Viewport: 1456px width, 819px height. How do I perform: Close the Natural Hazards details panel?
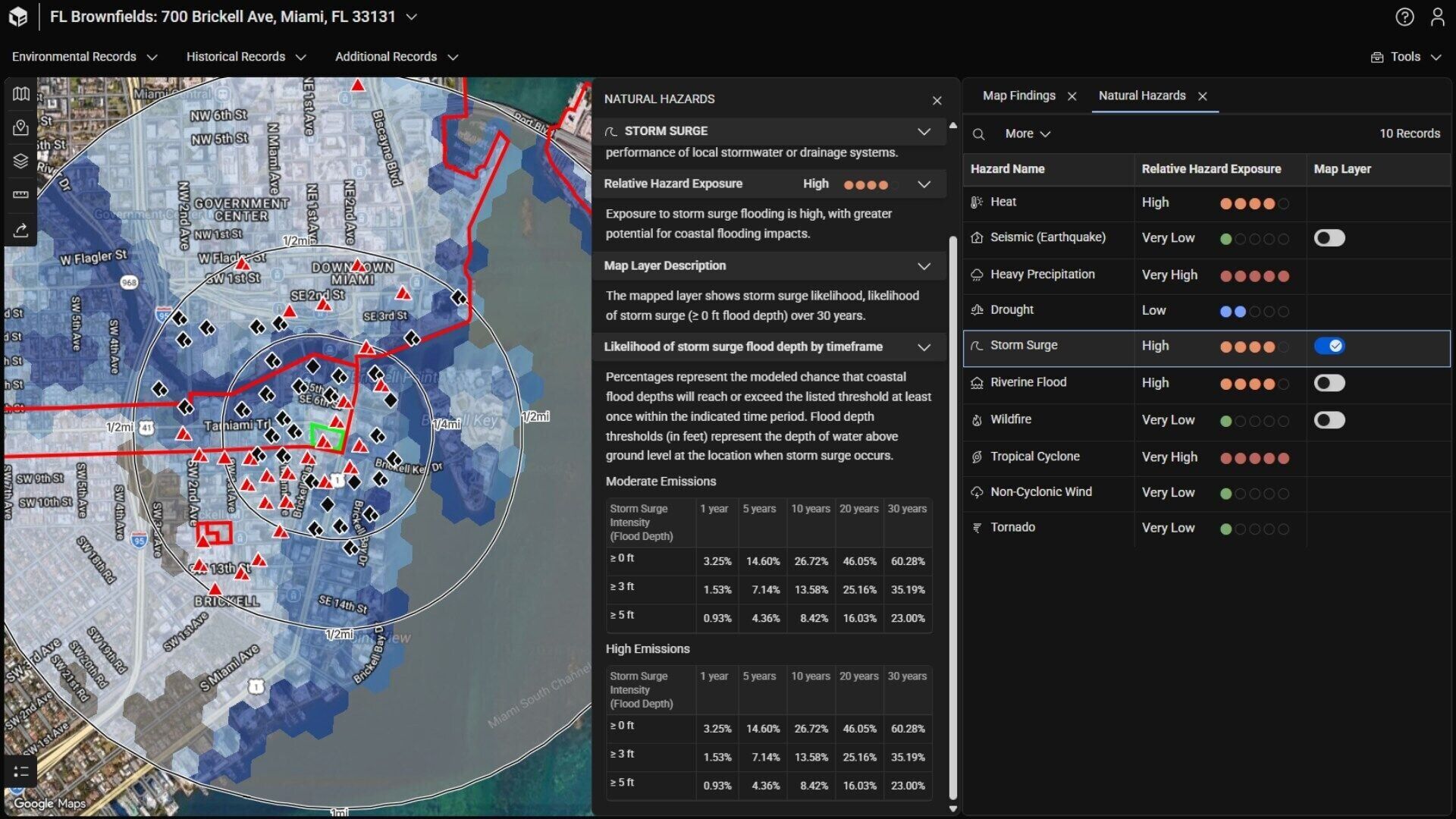click(x=937, y=100)
